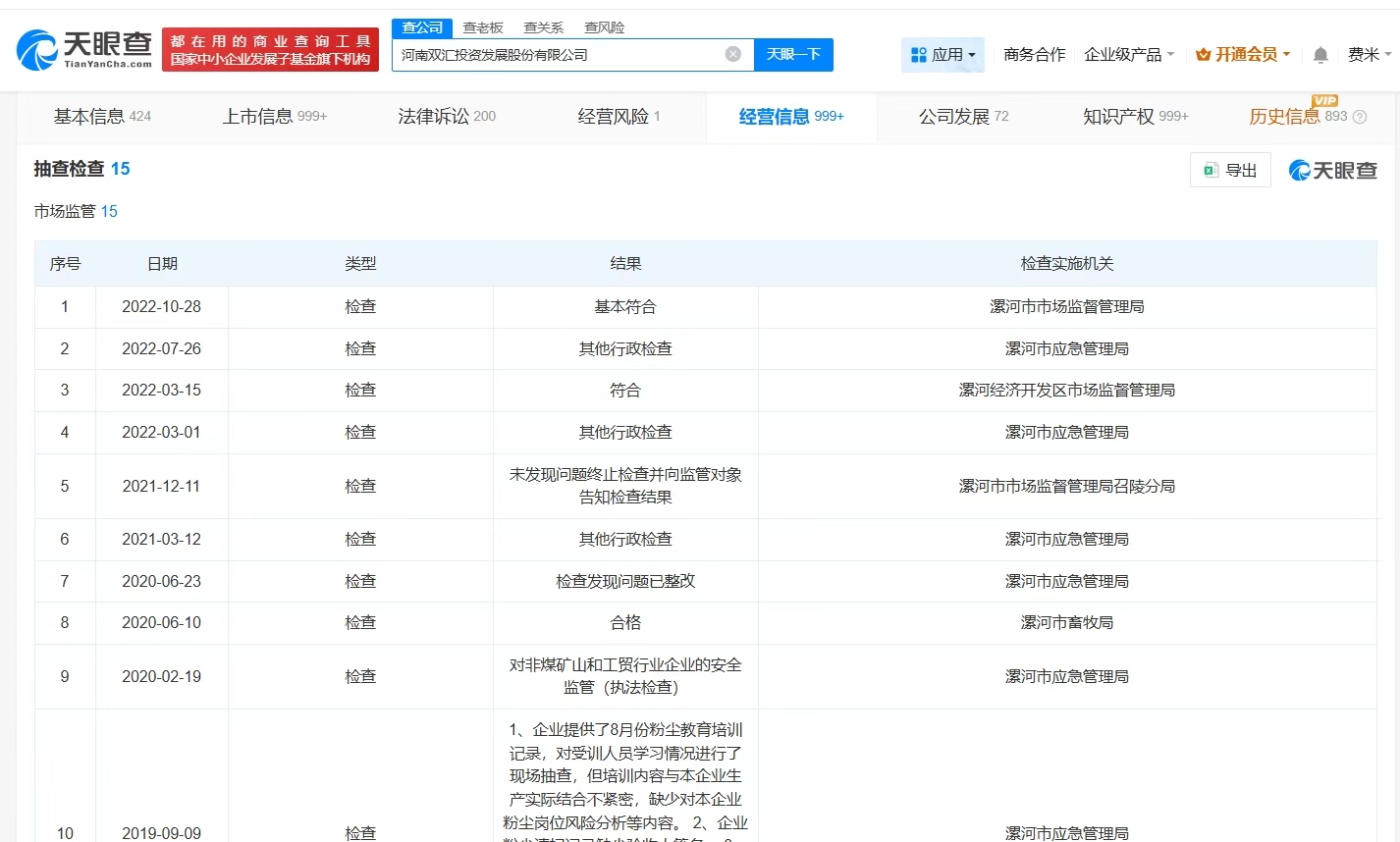Expand the 企业级产品 dropdown
This screenshot has width=1400, height=842.
pyautogui.click(x=1129, y=55)
